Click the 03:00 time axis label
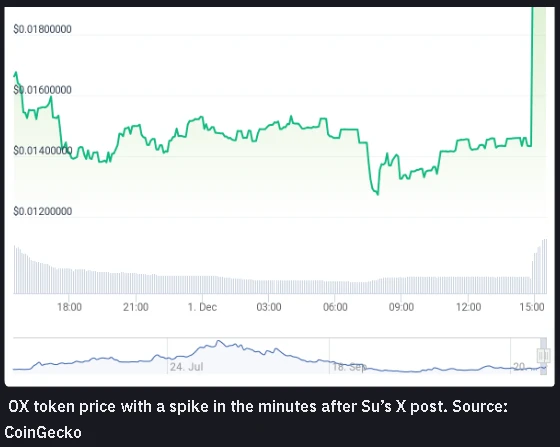This screenshot has width=560, height=447. tap(269, 307)
